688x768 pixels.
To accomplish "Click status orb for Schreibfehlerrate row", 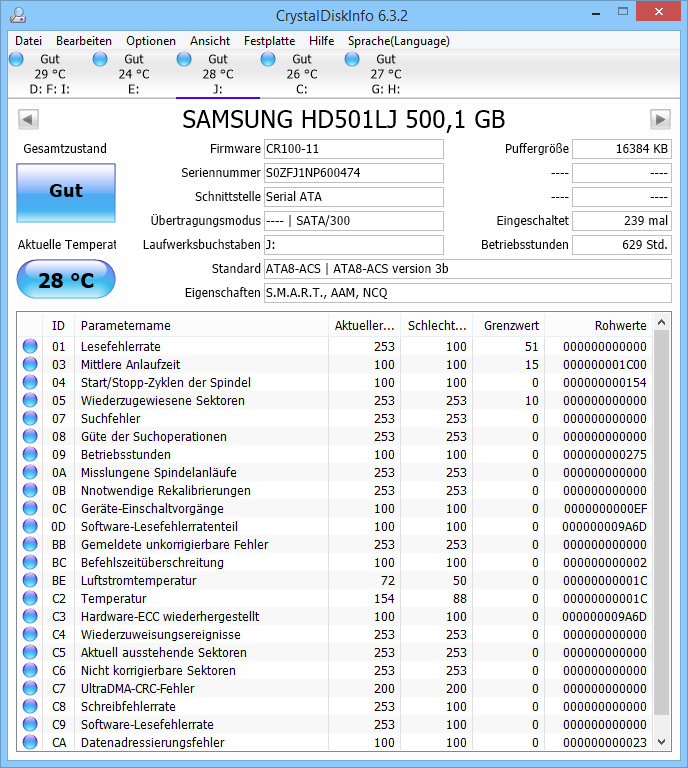I will [30, 706].
